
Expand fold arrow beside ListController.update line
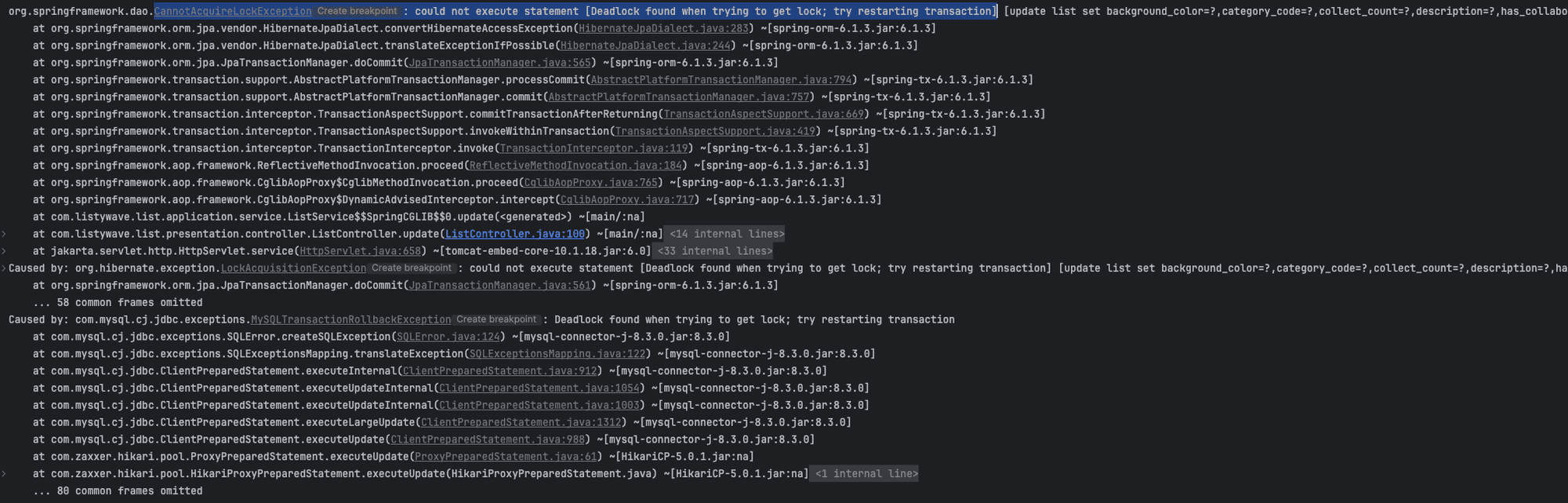coord(4,234)
